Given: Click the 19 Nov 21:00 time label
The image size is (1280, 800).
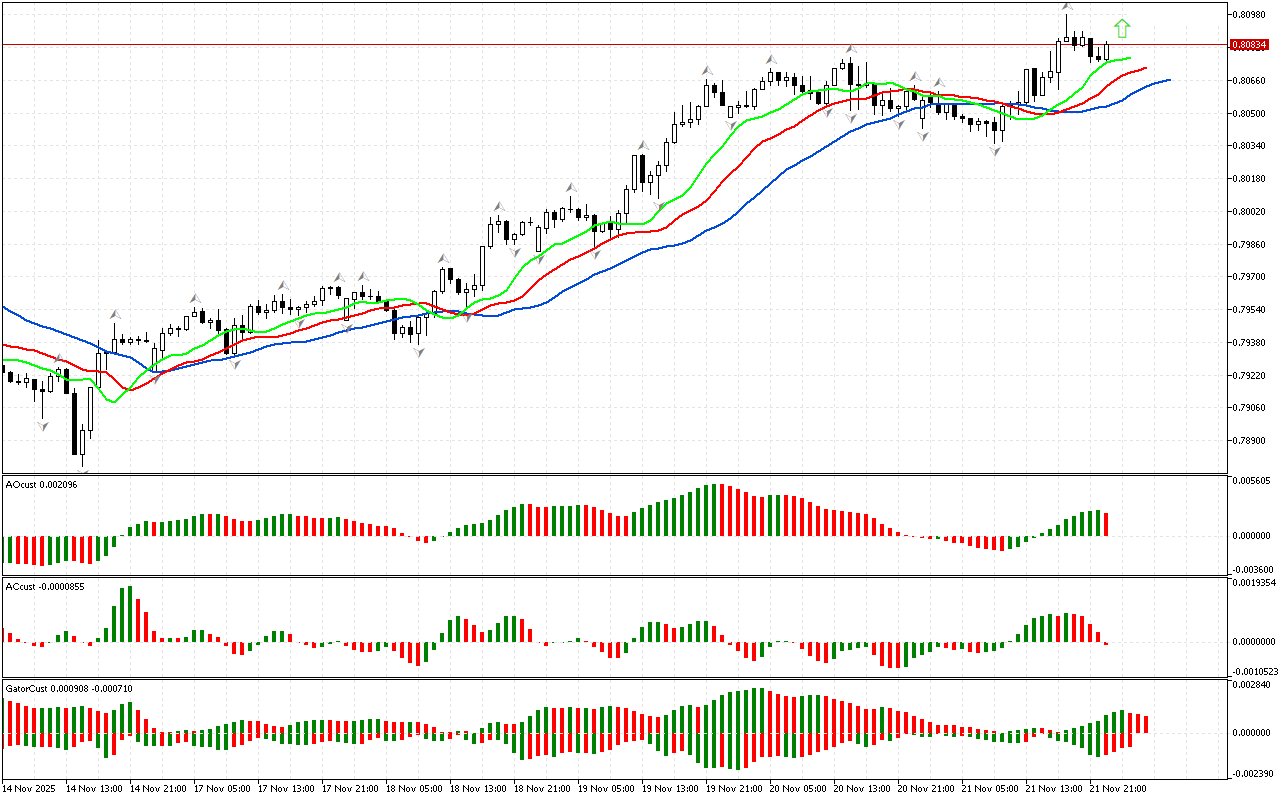Looking at the screenshot, I should (731, 788).
